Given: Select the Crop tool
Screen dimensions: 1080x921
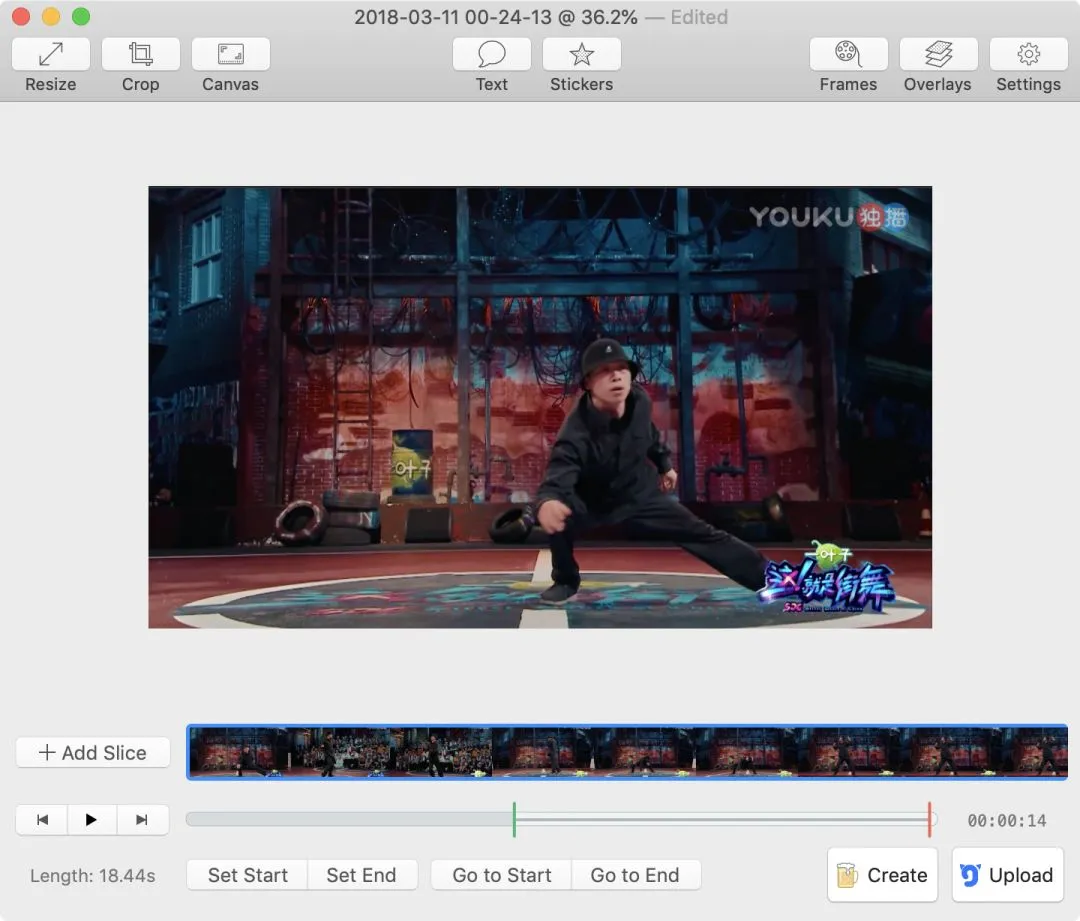Looking at the screenshot, I should pyautogui.click(x=141, y=54).
